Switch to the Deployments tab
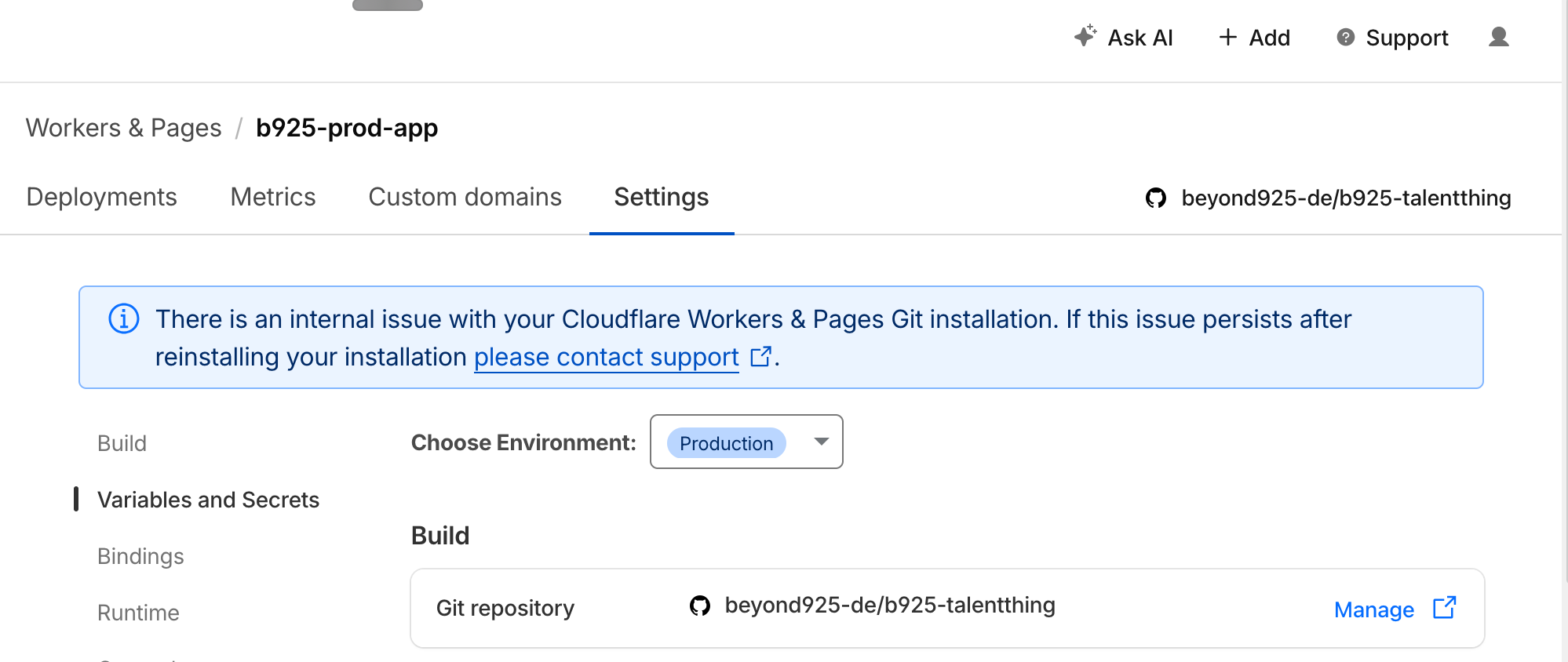 (x=101, y=197)
